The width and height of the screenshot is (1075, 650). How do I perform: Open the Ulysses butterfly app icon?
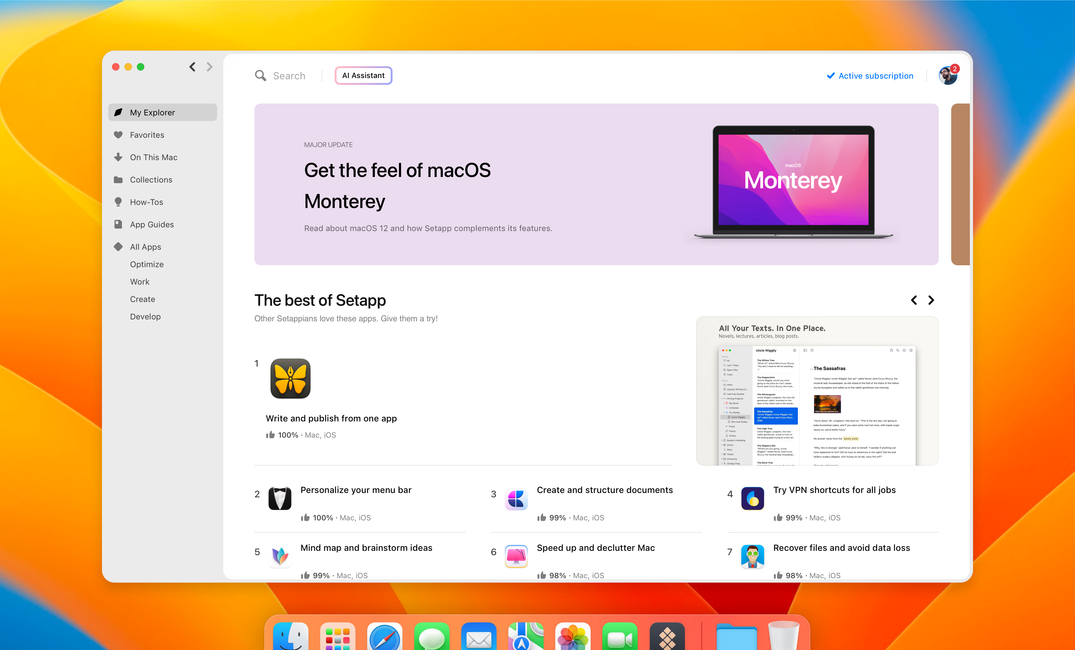coord(290,378)
